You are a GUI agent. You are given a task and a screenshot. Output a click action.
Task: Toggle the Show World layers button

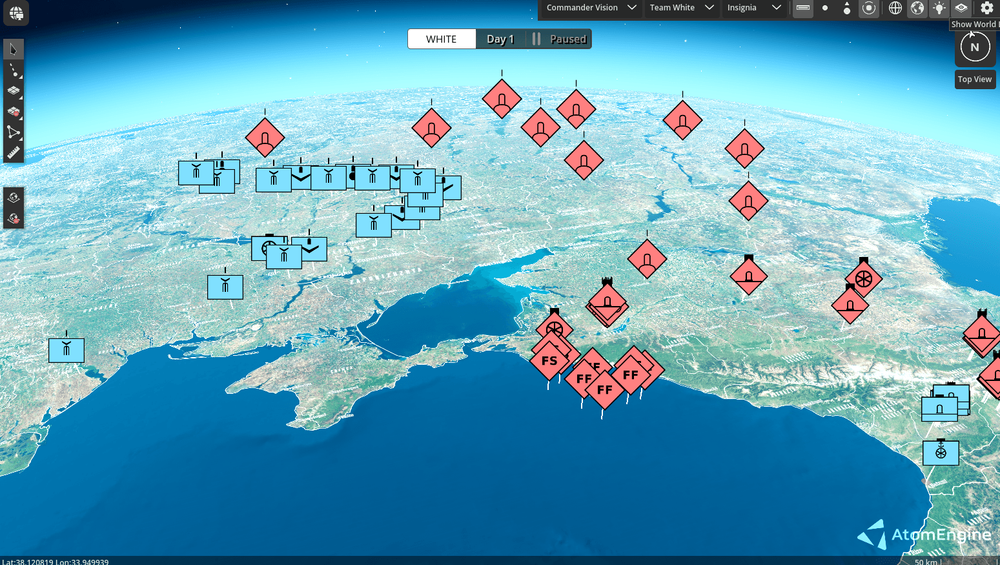[x=962, y=8]
